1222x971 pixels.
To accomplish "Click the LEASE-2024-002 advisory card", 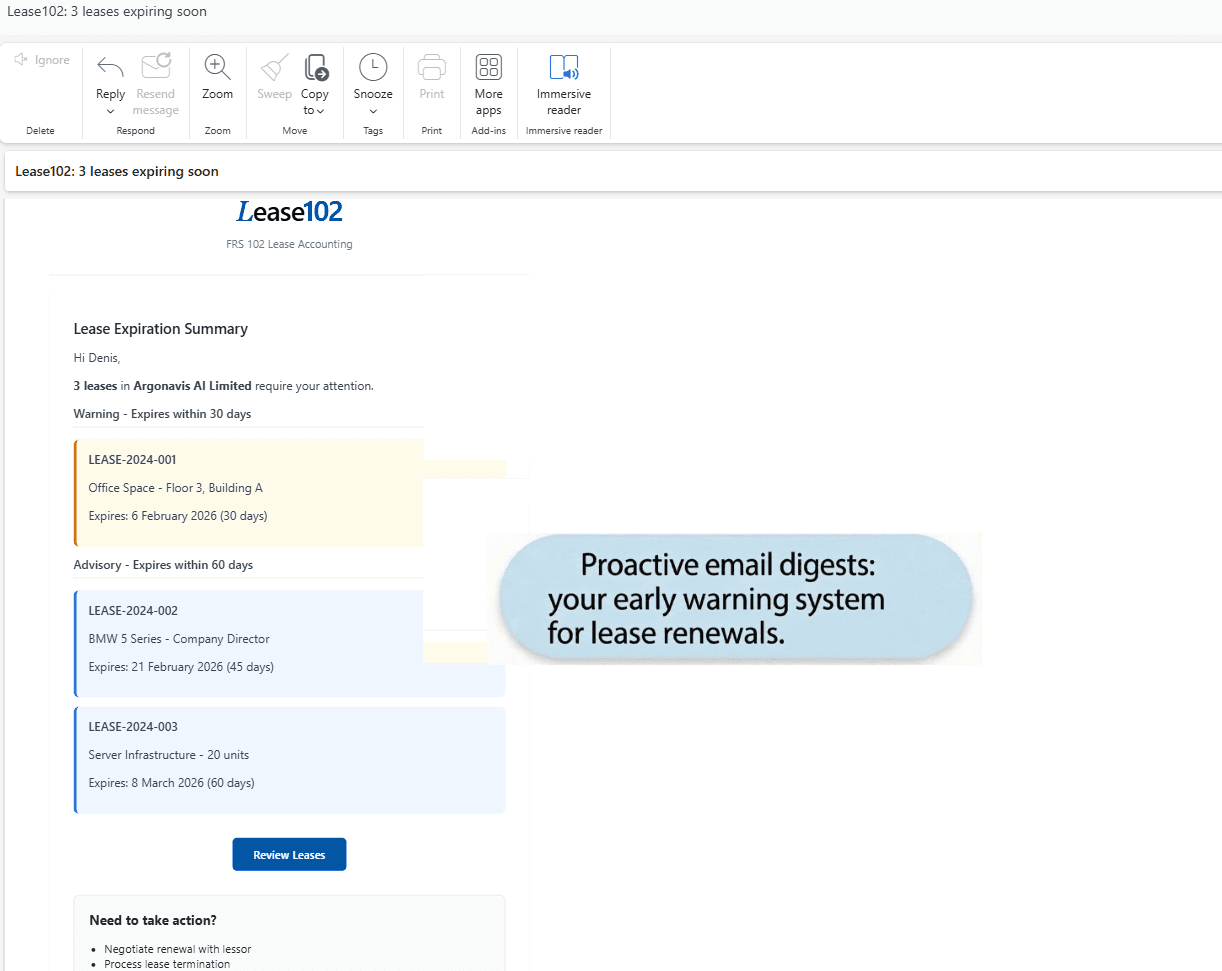I will [x=289, y=643].
